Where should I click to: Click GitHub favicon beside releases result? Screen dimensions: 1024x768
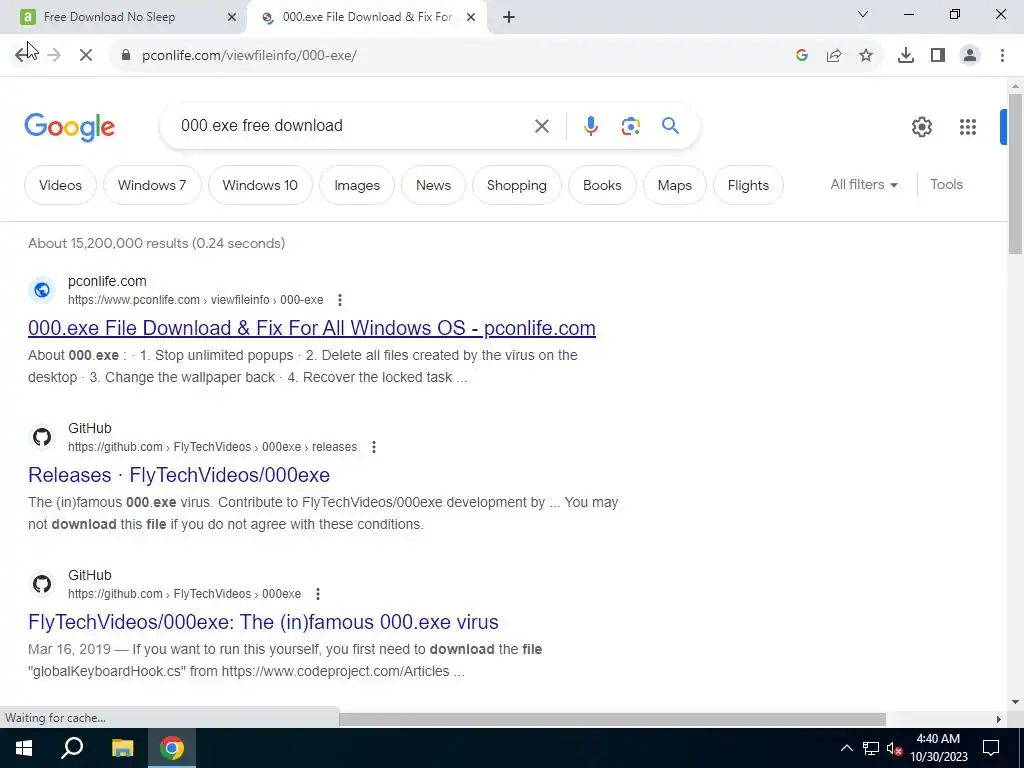[42, 437]
